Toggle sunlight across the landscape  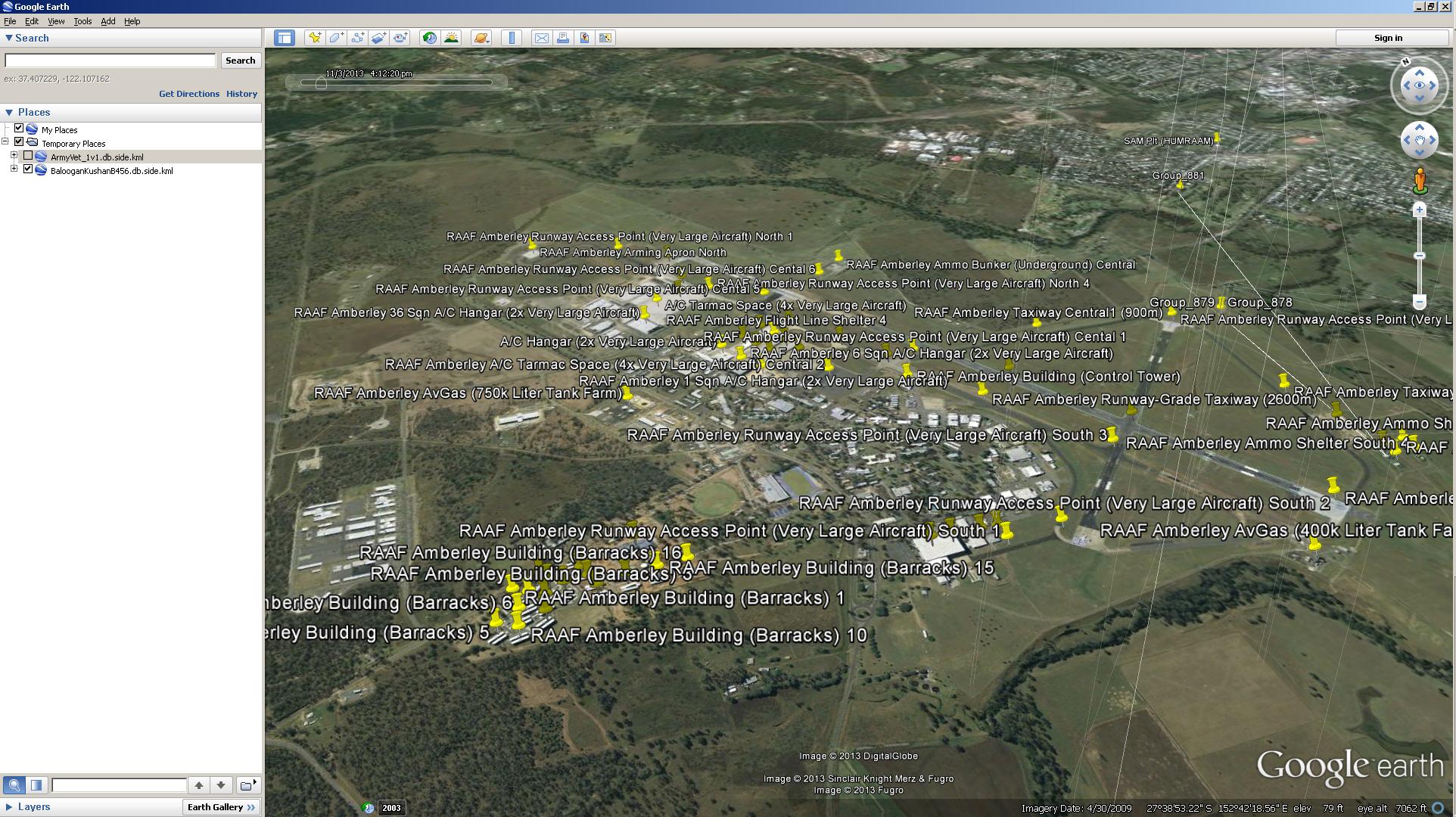(x=452, y=38)
